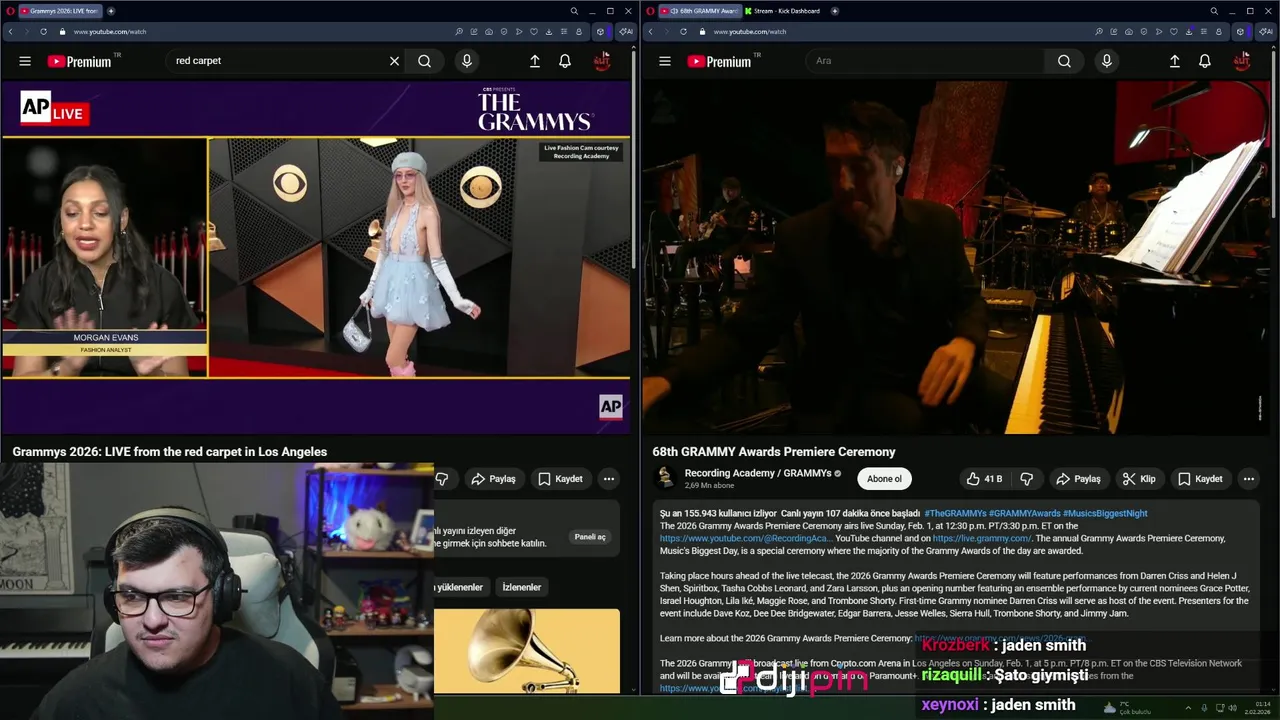Click the #GRAMMYAwards hashtag
Viewport: 1280px width, 720px height.
1024,513
